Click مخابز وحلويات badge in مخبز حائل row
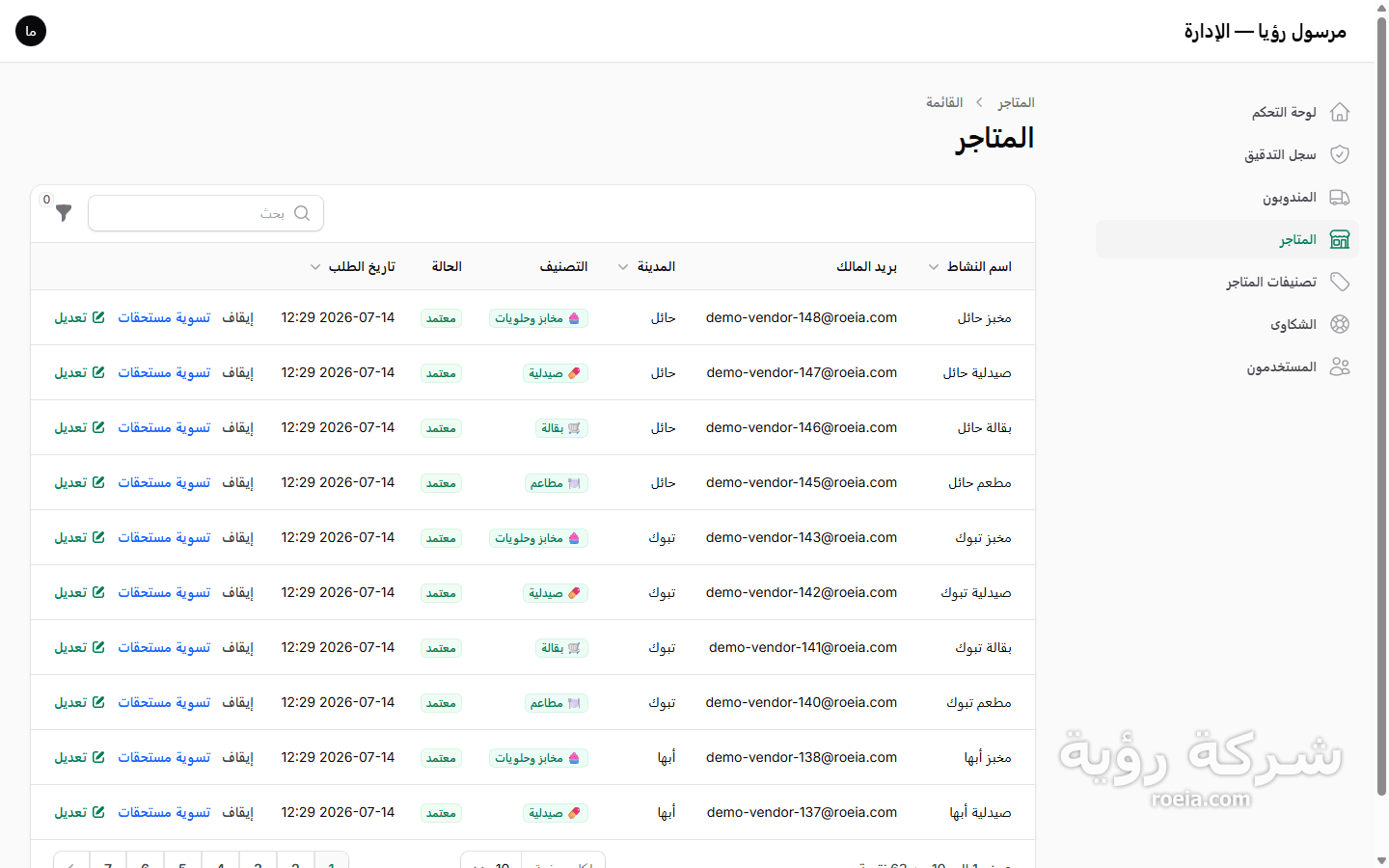 (538, 318)
